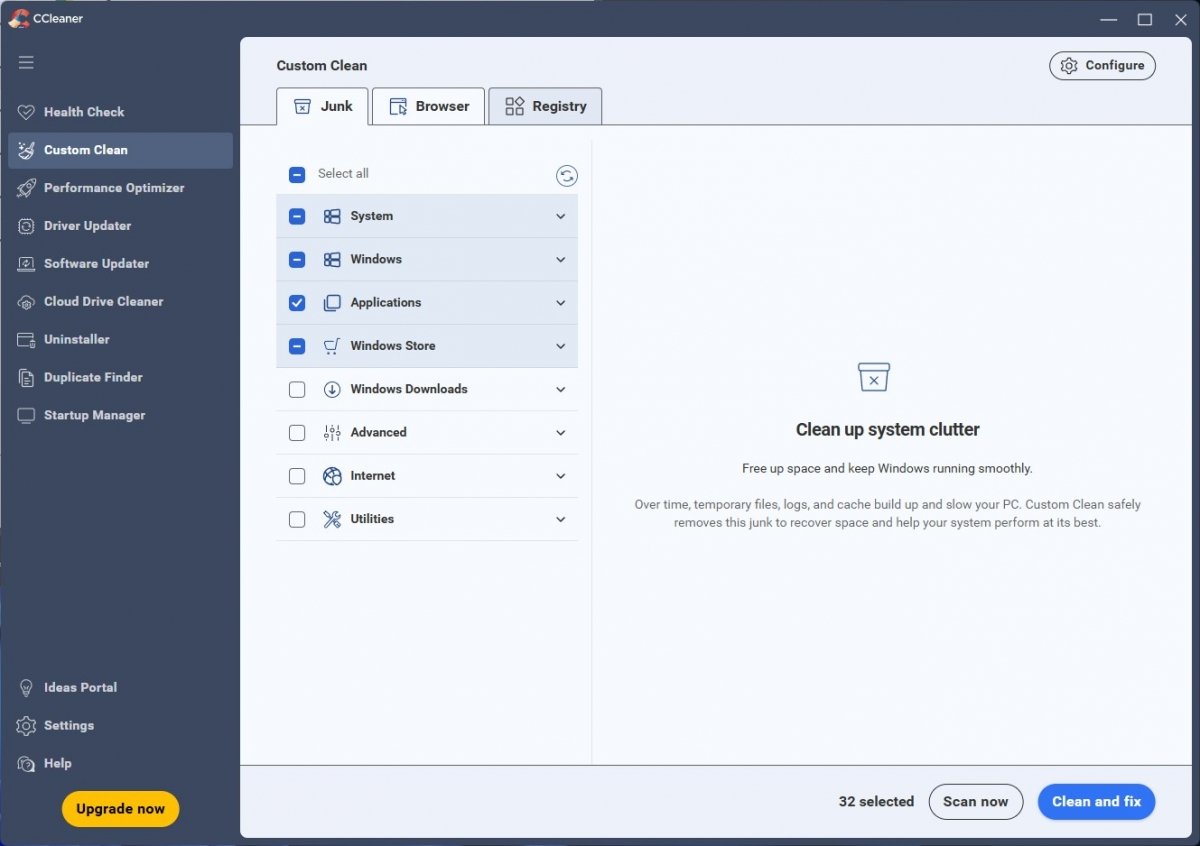Expand the Utilities category chevron
This screenshot has width=1200, height=846.
[560, 520]
